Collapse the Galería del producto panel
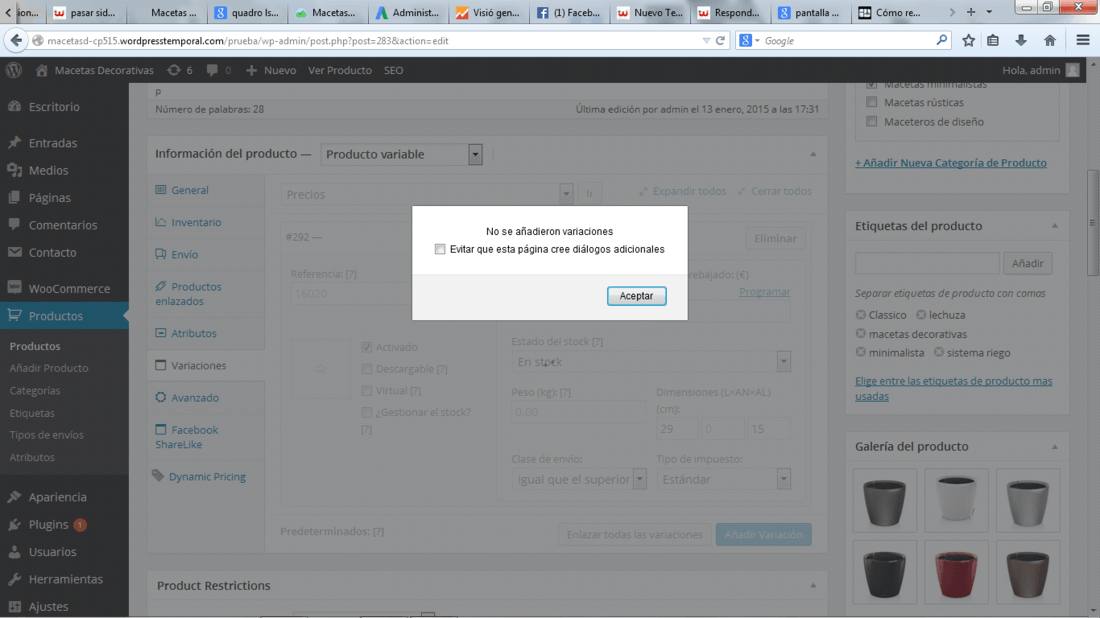The width and height of the screenshot is (1100, 618). click(1054, 447)
